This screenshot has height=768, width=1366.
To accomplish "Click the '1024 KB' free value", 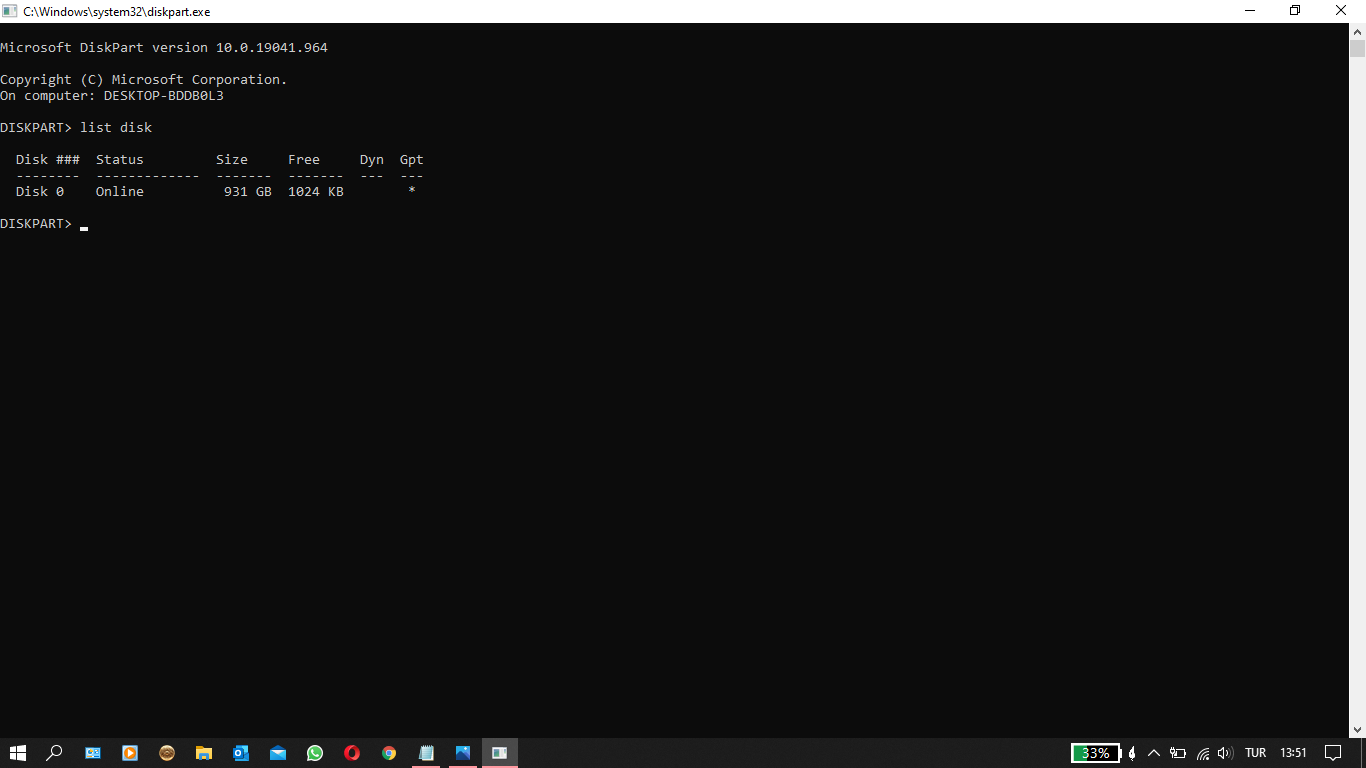I will pyautogui.click(x=316, y=192).
